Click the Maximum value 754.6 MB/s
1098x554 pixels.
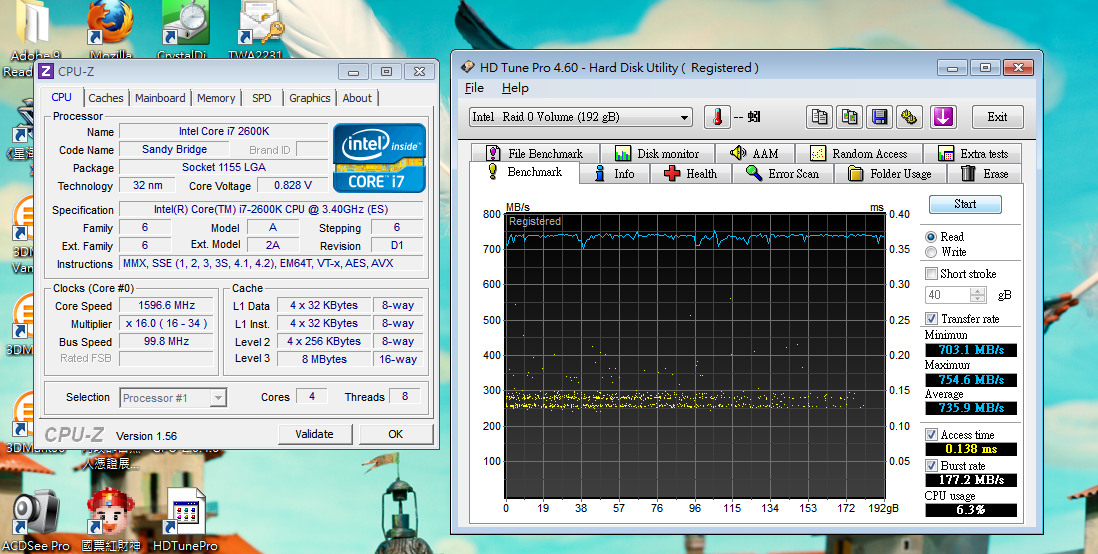971,380
